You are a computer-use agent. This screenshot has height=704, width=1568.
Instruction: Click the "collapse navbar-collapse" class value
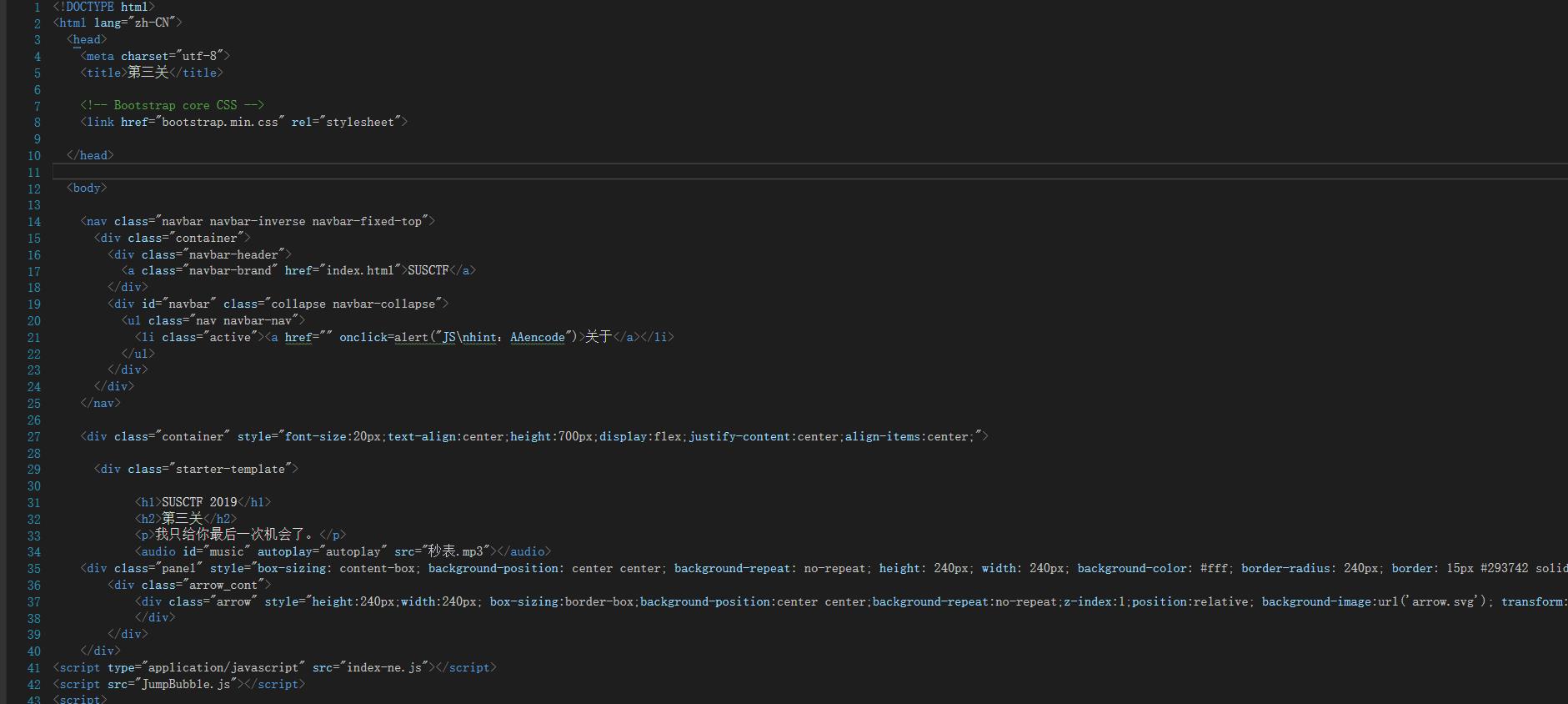pos(353,304)
